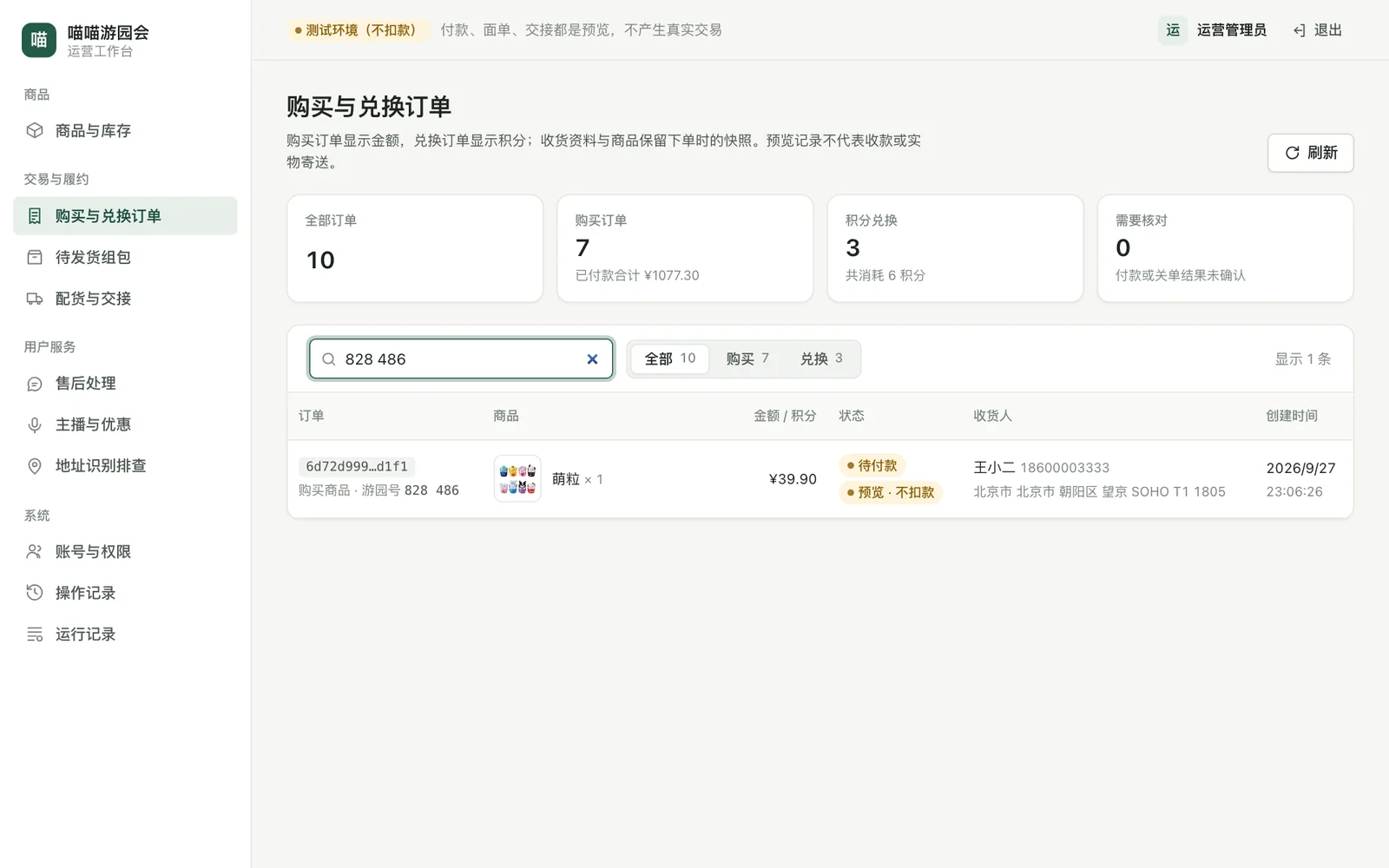Open 售后处理 chat bubble icon
The height and width of the screenshot is (868, 1389).
[35, 384]
